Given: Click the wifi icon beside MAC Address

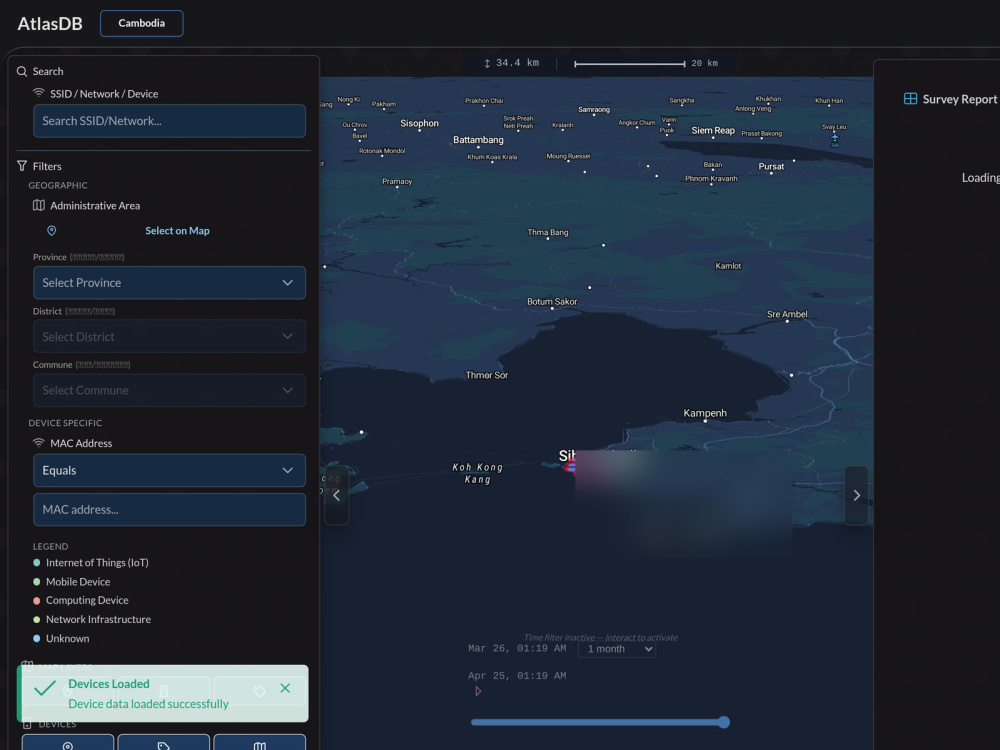Looking at the screenshot, I should click(x=39, y=443).
